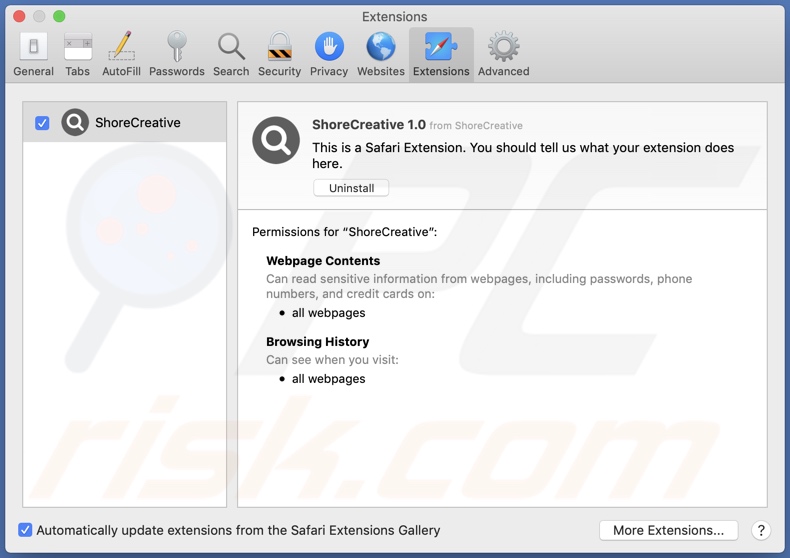This screenshot has width=790, height=558.
Task: Click the Webpage Contents permission heading
Action: coord(323,261)
